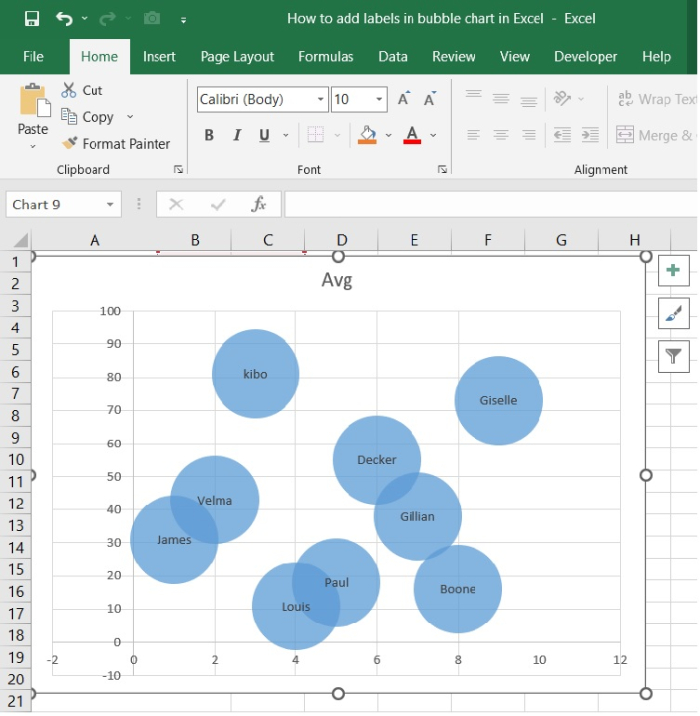This screenshot has width=700, height=716.
Task: Click the Chart Elements plus button
Action: click(674, 271)
